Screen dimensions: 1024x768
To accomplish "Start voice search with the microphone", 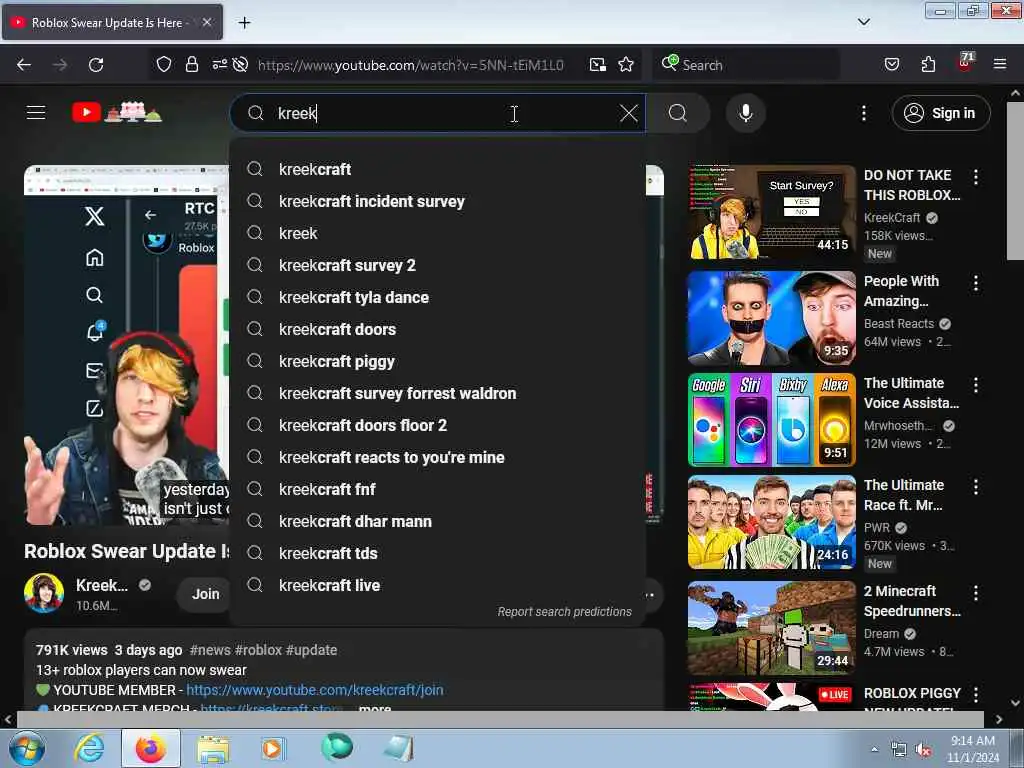I will click(x=745, y=114).
